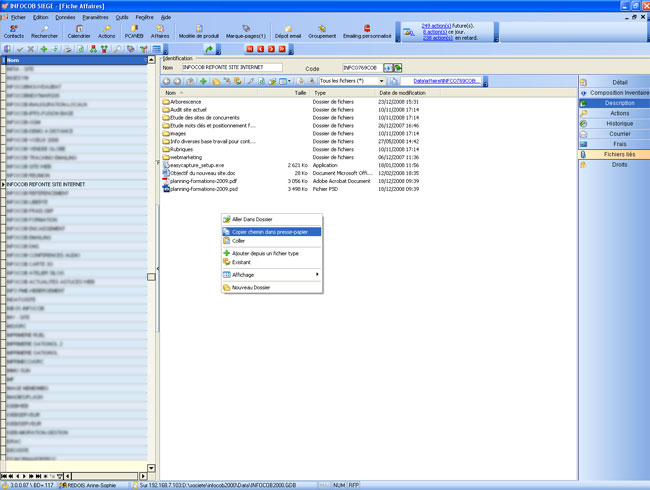Open Dépot email
The height and width of the screenshot is (490, 650).
[288, 32]
